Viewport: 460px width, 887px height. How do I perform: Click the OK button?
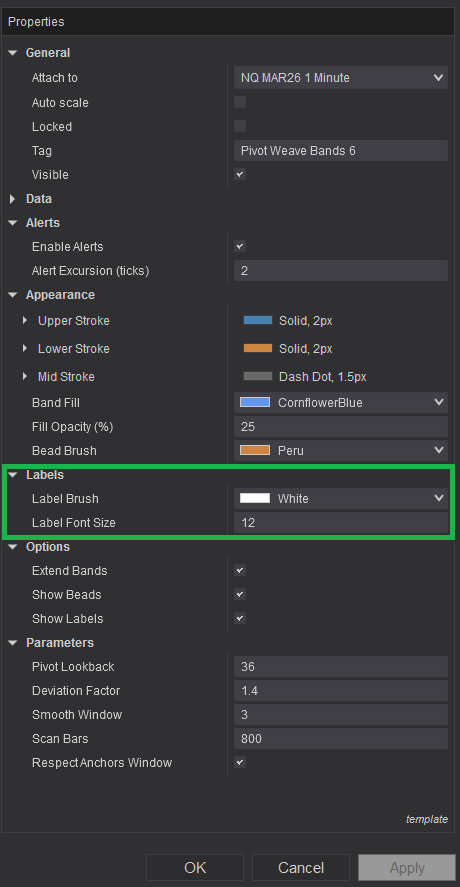[195, 868]
